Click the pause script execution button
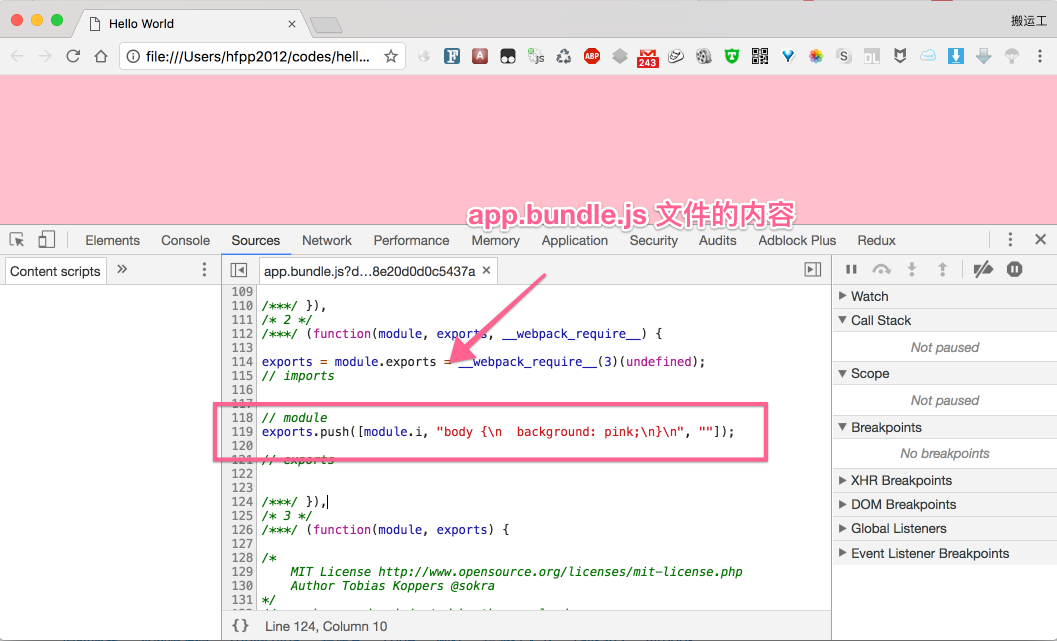This screenshot has height=641, width=1057. point(852,269)
